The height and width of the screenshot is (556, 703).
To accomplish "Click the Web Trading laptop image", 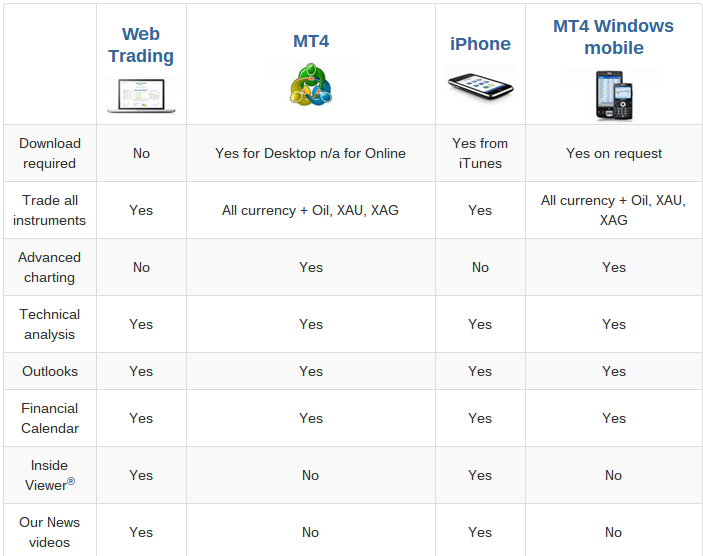I will click(x=141, y=96).
